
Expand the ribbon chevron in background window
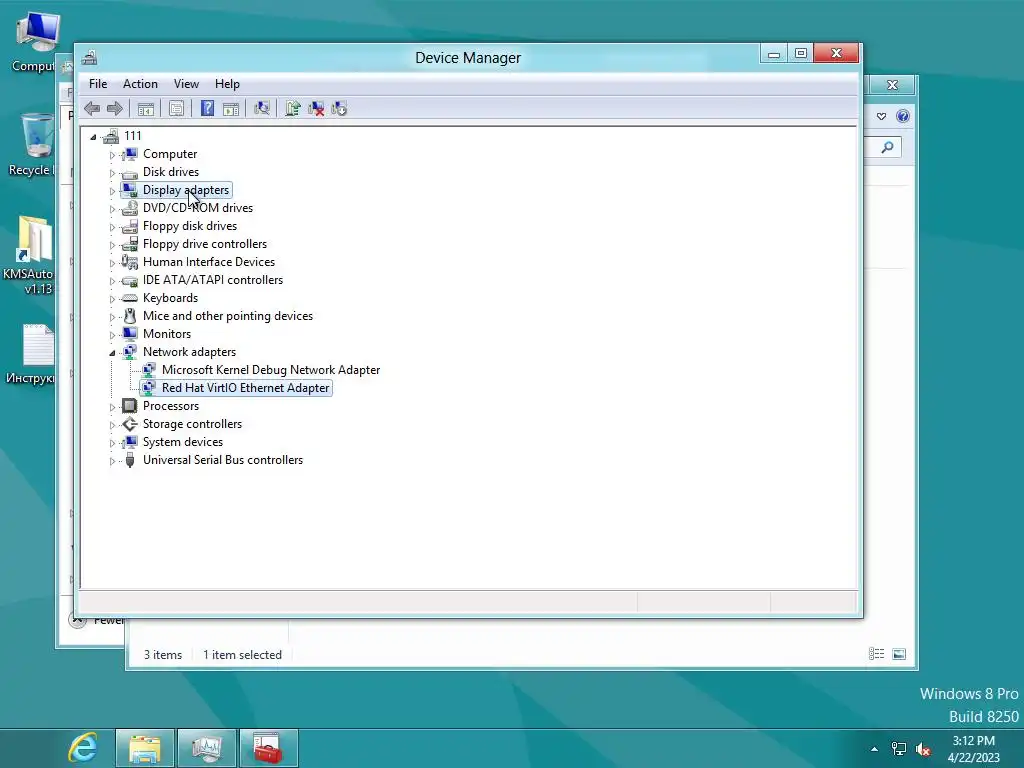(x=882, y=116)
